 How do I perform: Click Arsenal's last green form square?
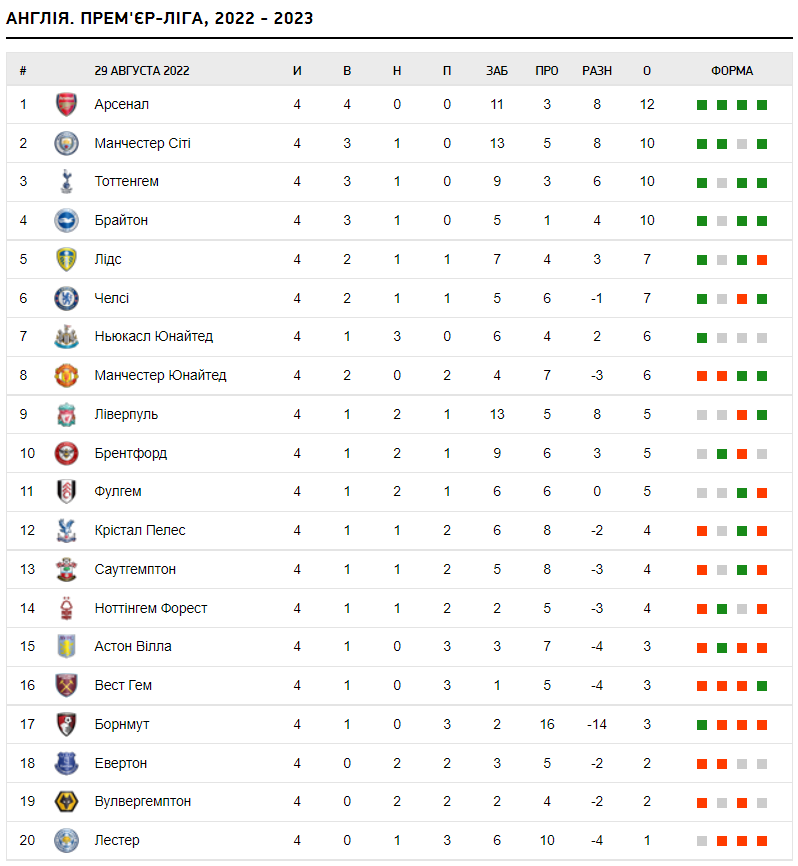tap(762, 105)
